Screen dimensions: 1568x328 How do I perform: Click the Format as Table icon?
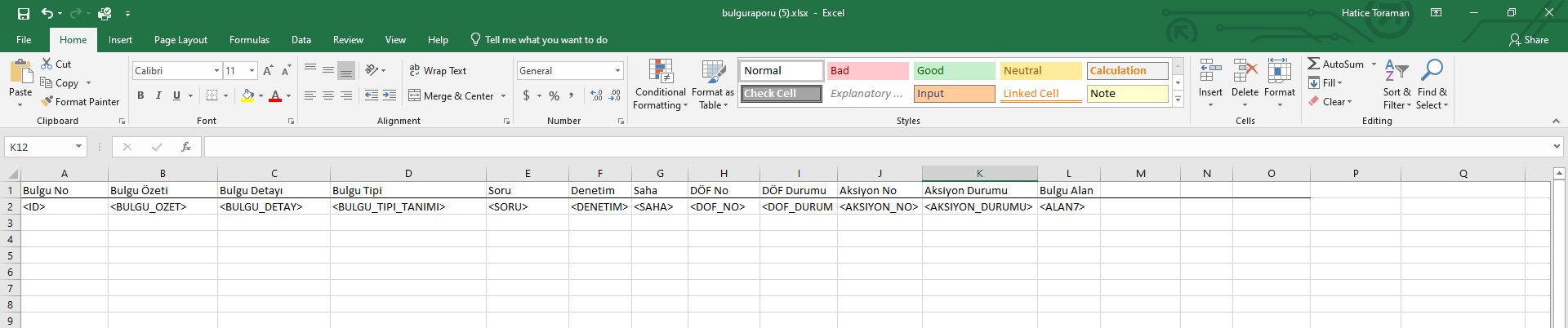click(x=713, y=72)
